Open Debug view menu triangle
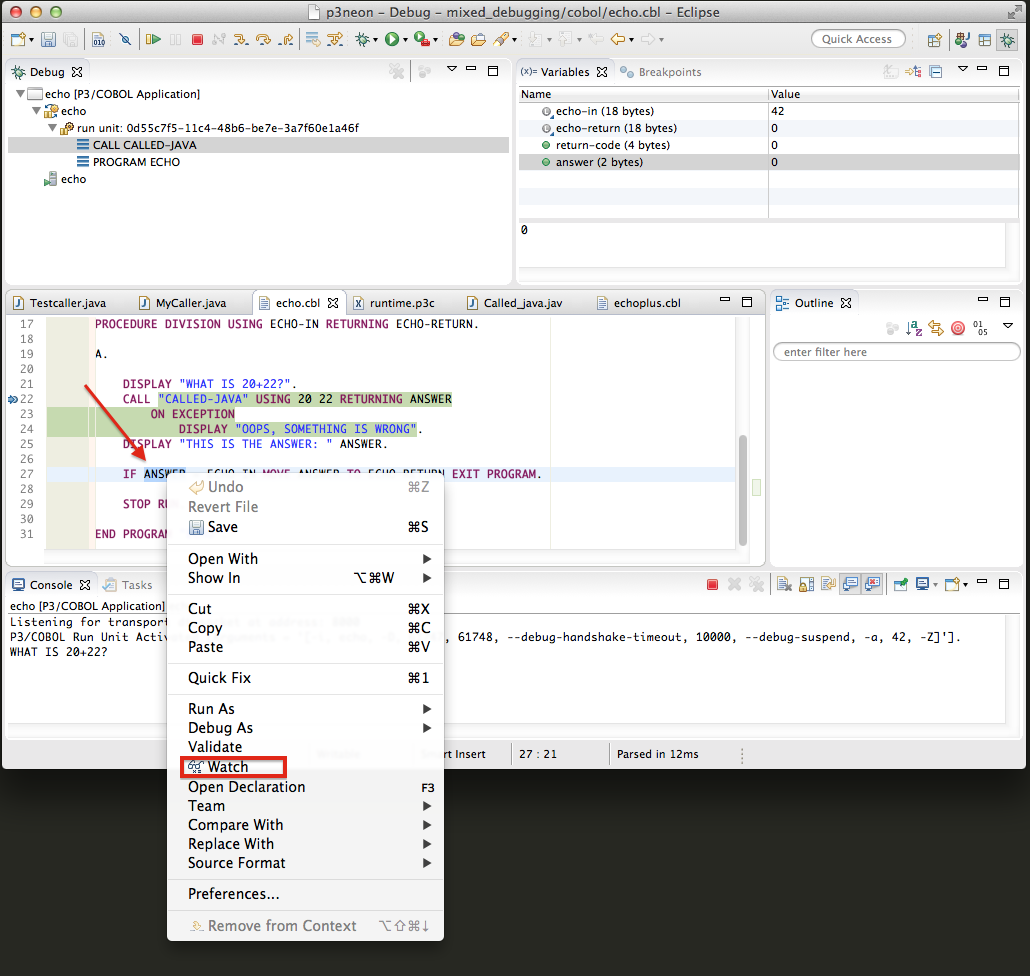The height and width of the screenshot is (976, 1030). pos(451,69)
